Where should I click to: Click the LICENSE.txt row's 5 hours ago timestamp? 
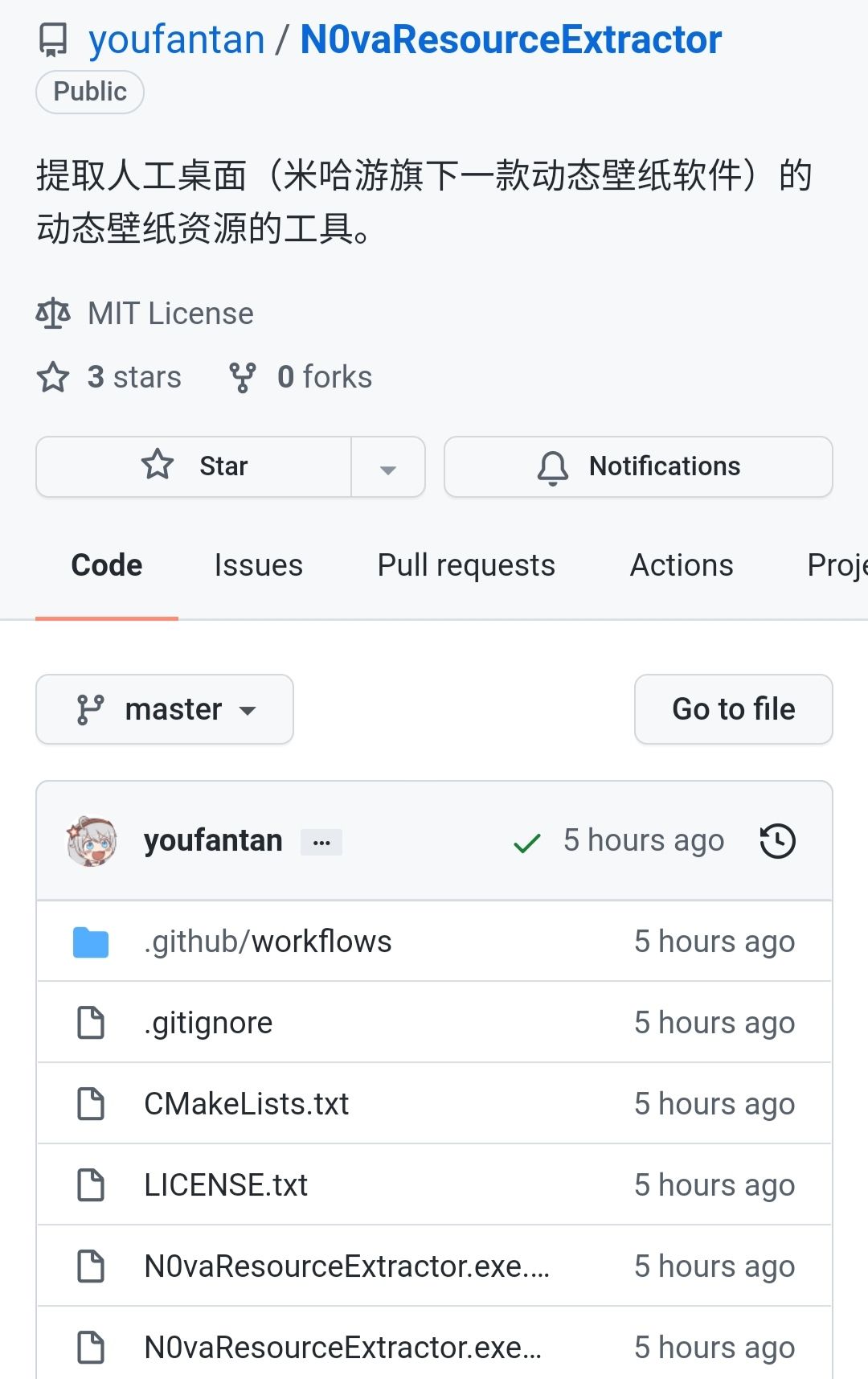coord(714,1185)
